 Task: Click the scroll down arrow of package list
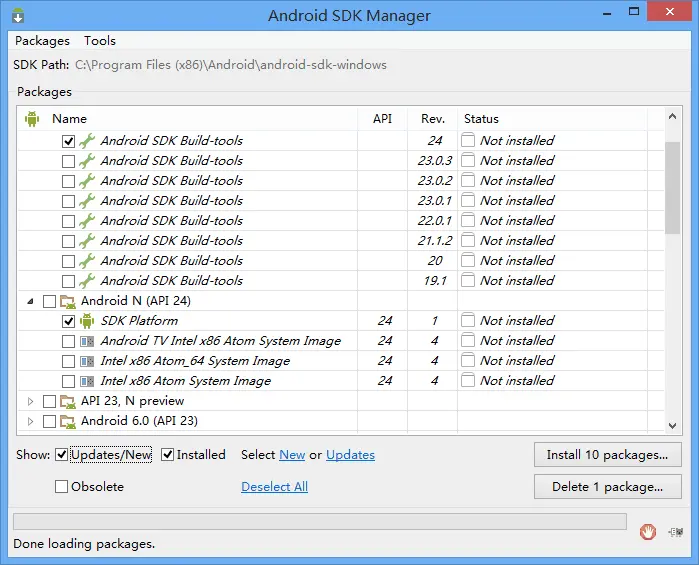click(672, 426)
